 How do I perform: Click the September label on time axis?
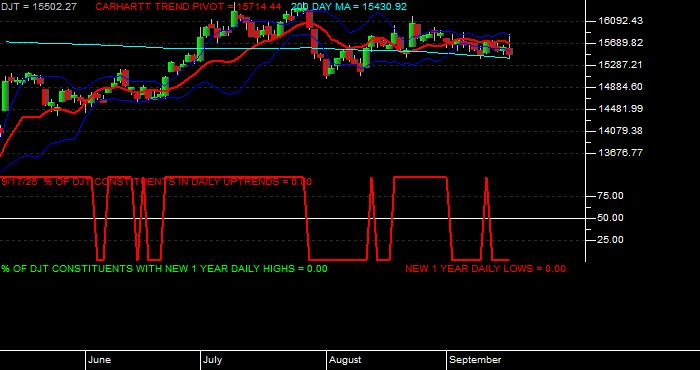tap(475, 360)
